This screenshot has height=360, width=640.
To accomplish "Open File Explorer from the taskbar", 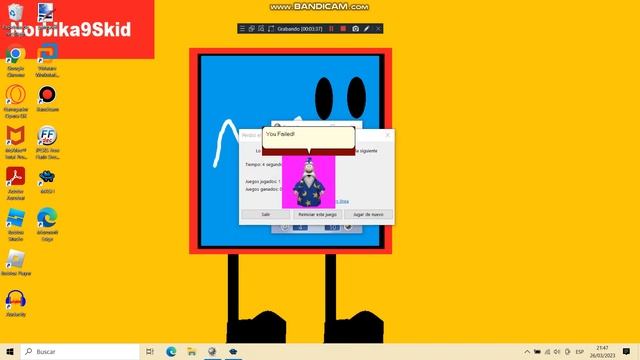I will [191, 351].
